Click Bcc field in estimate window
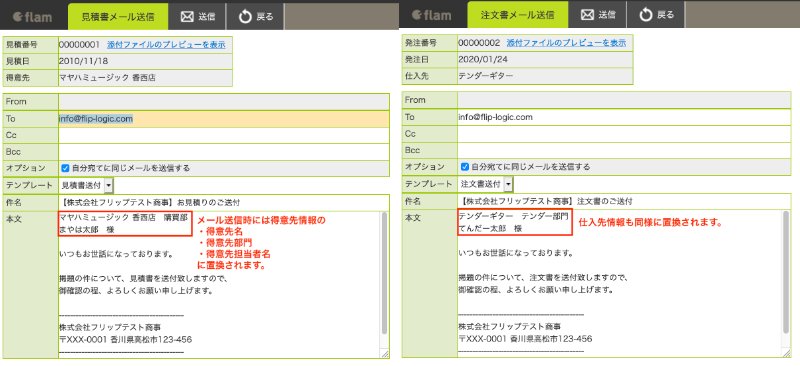 (223, 152)
